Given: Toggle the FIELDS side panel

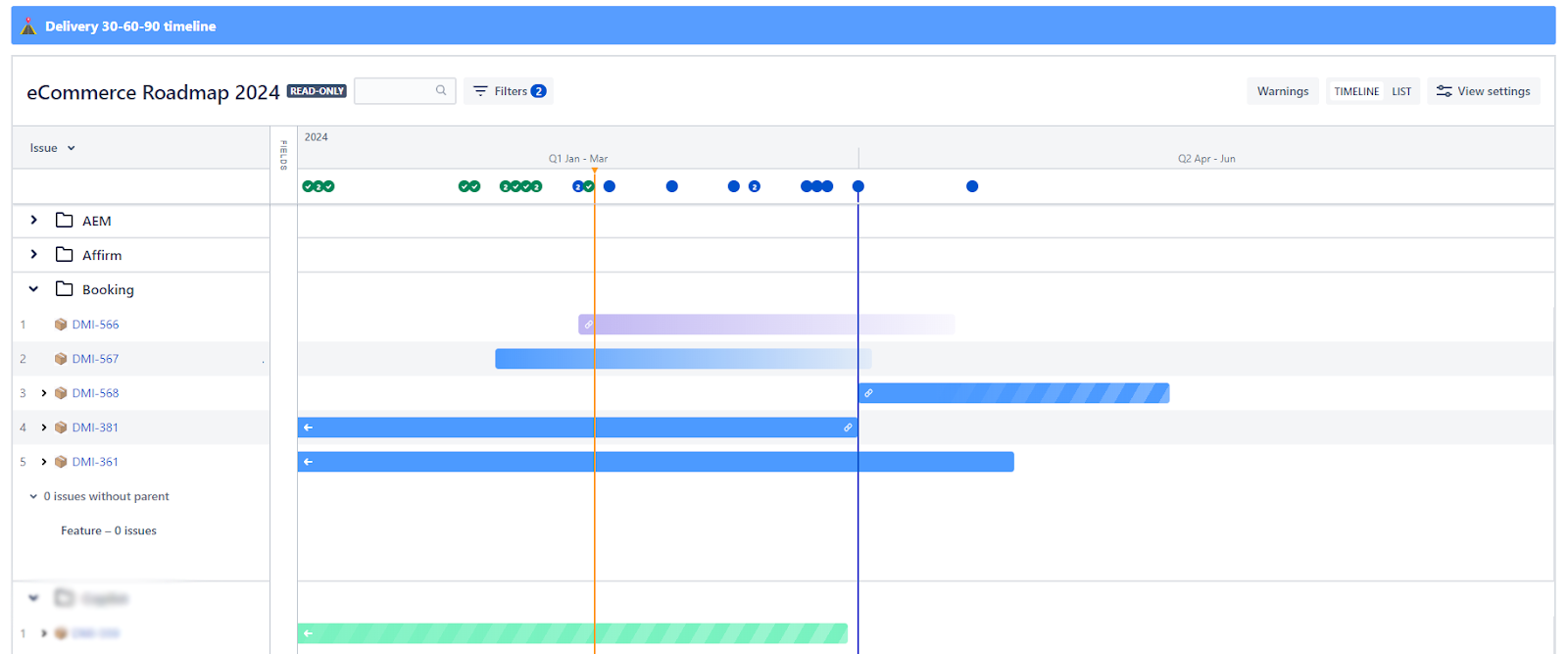Looking at the screenshot, I should (284, 155).
